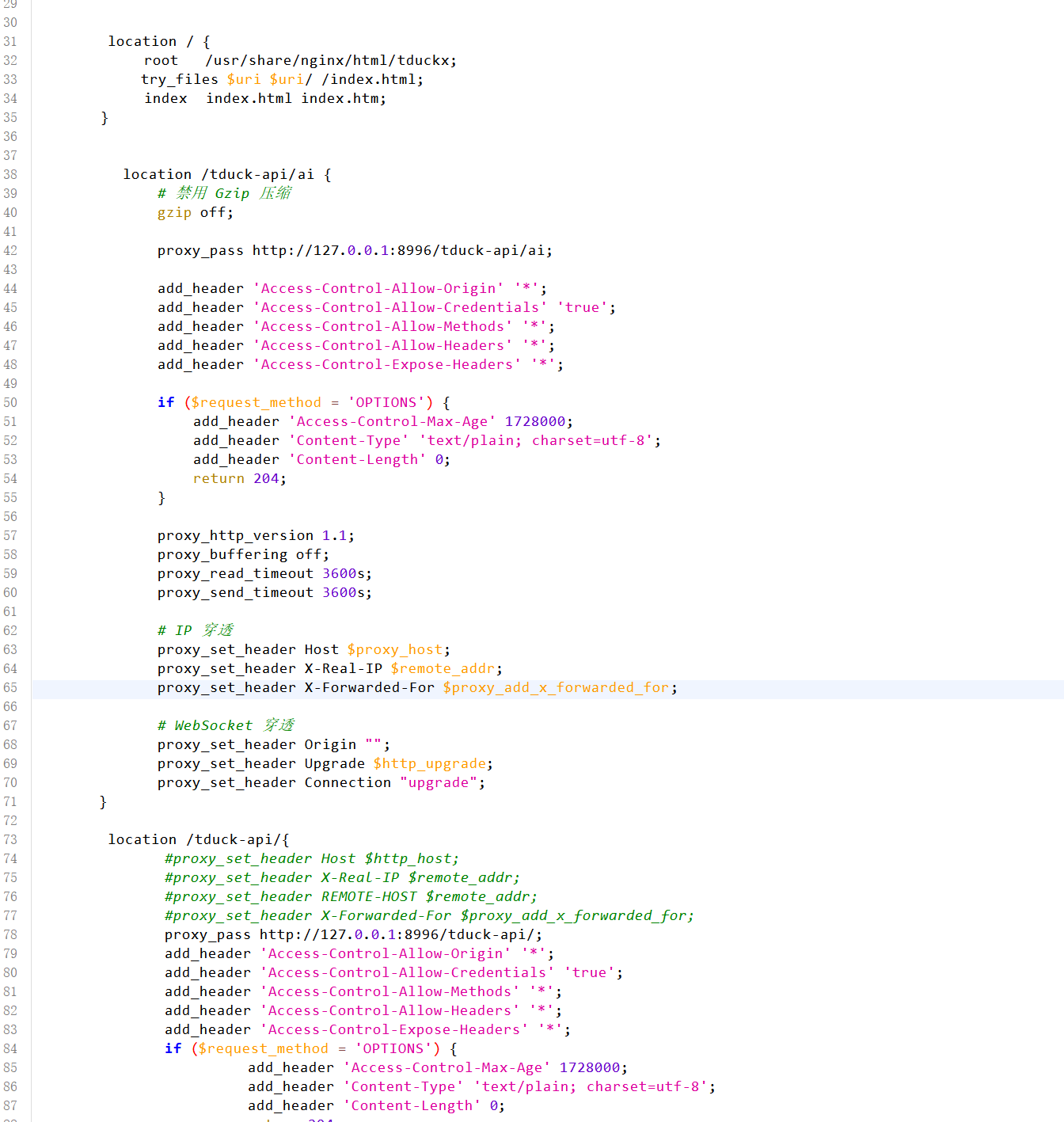The image size is (1064, 1122).
Task: Click line number 38 in the gutter
Action: (10, 174)
